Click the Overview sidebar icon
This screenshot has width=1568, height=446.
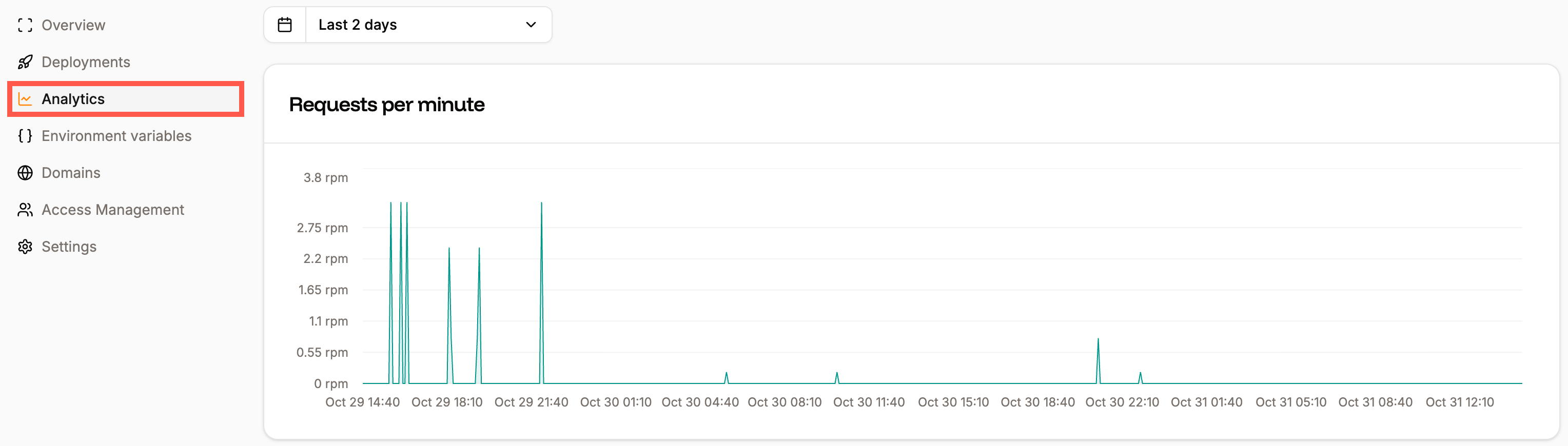click(25, 25)
